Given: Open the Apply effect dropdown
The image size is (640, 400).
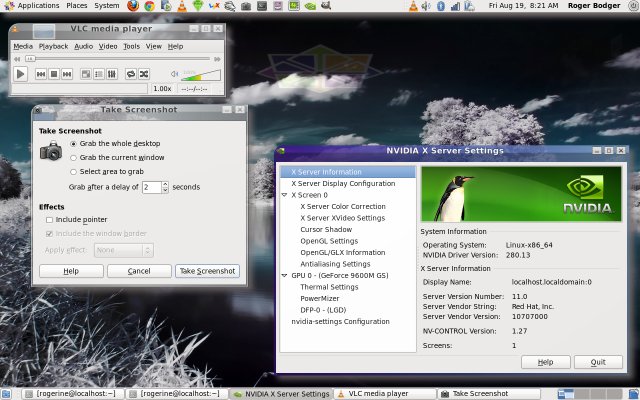Looking at the screenshot, I should tap(124, 250).
